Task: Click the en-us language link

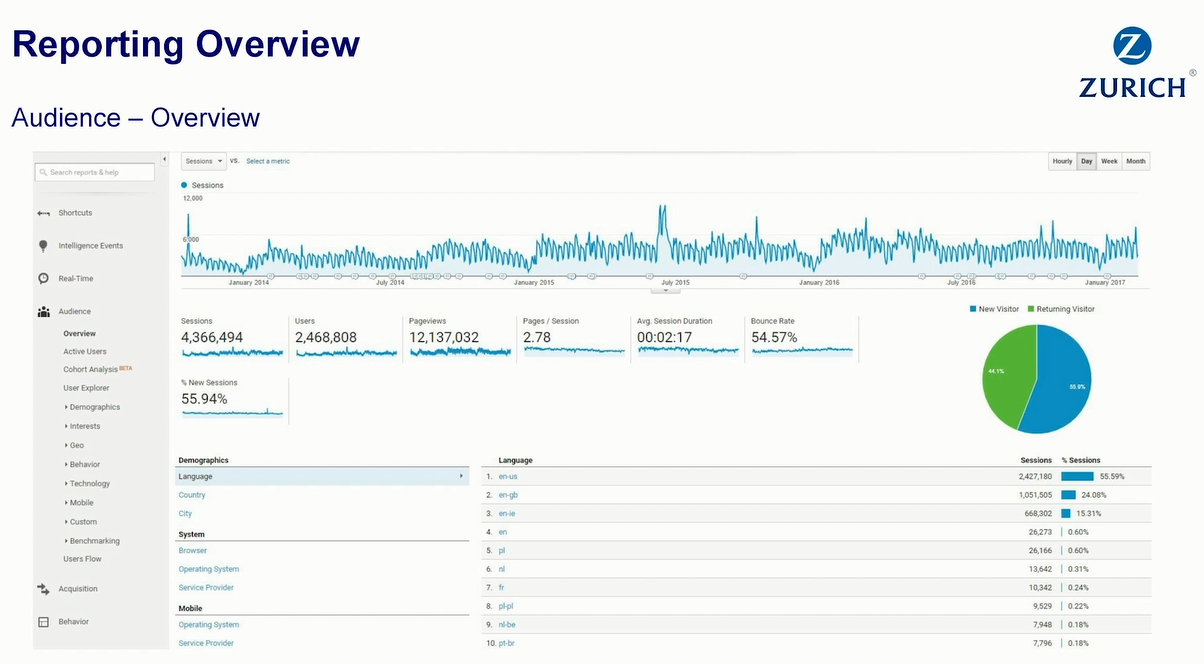Action: coord(507,477)
